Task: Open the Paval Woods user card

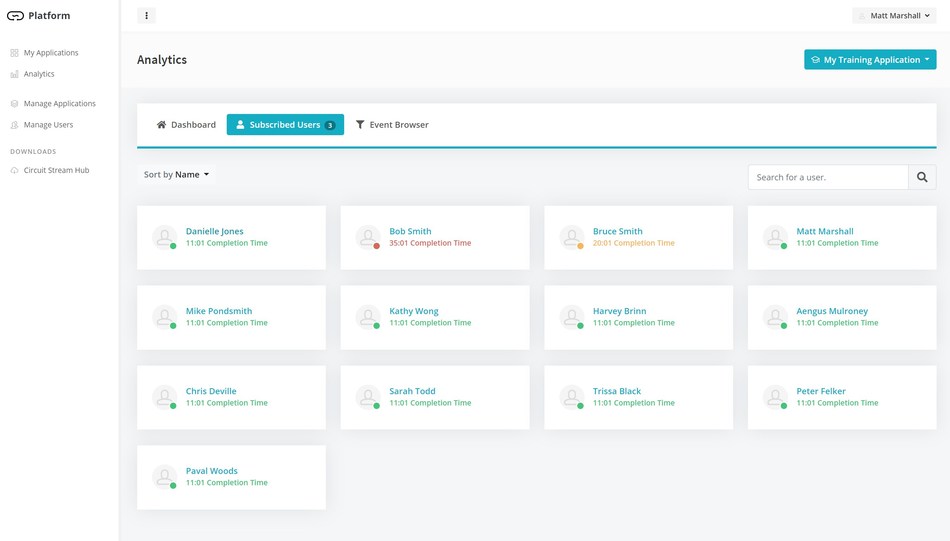Action: [231, 477]
